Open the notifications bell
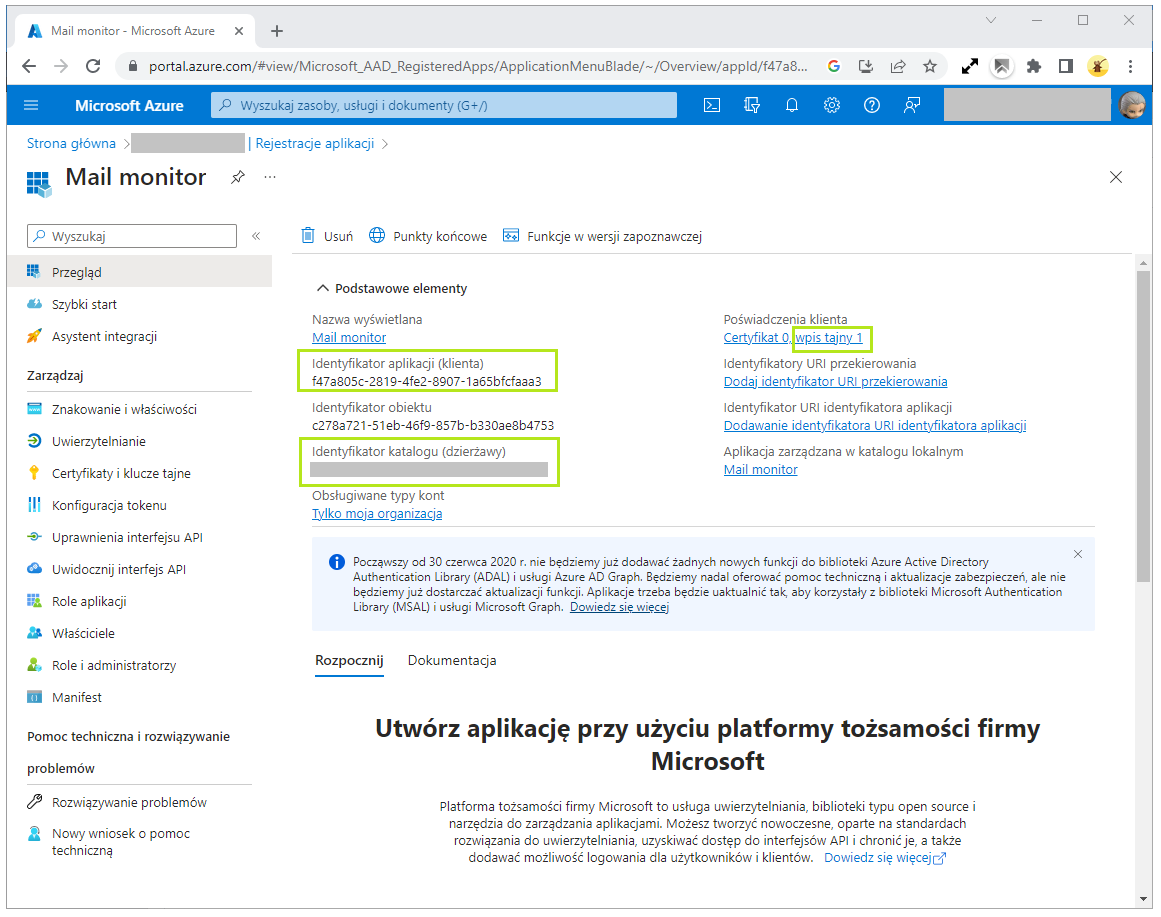 tap(791, 104)
